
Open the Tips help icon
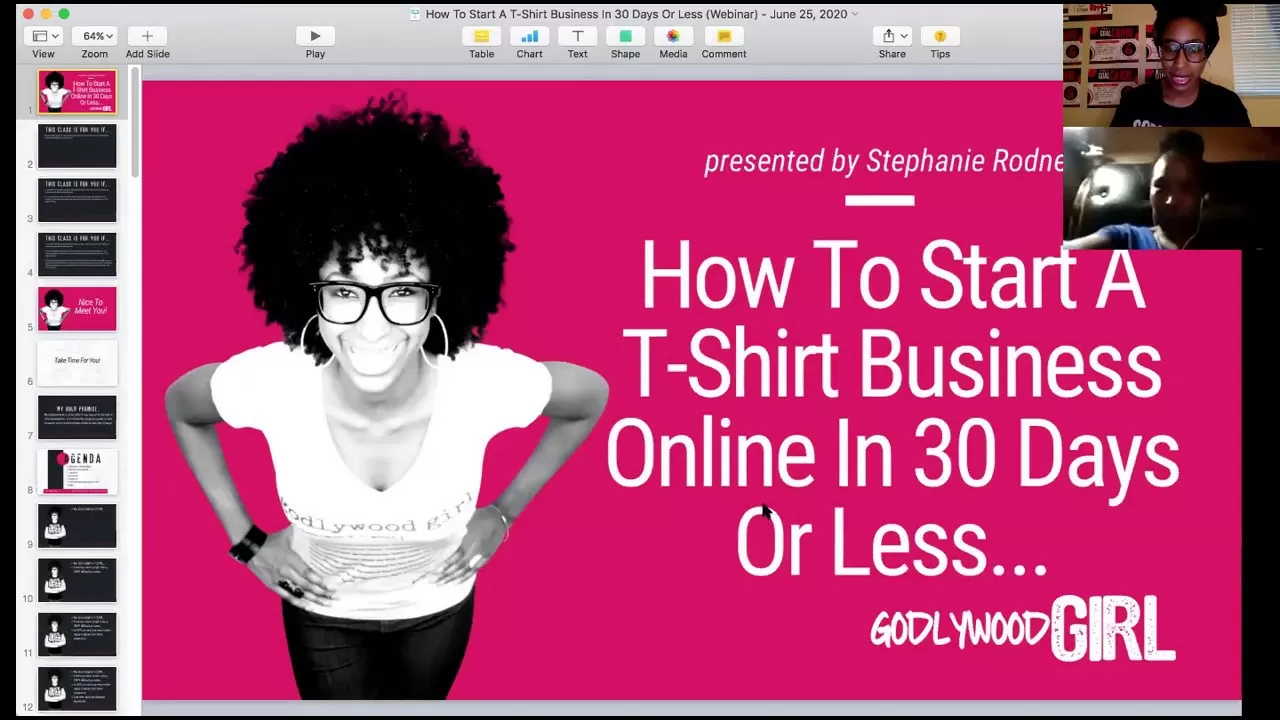point(940,36)
